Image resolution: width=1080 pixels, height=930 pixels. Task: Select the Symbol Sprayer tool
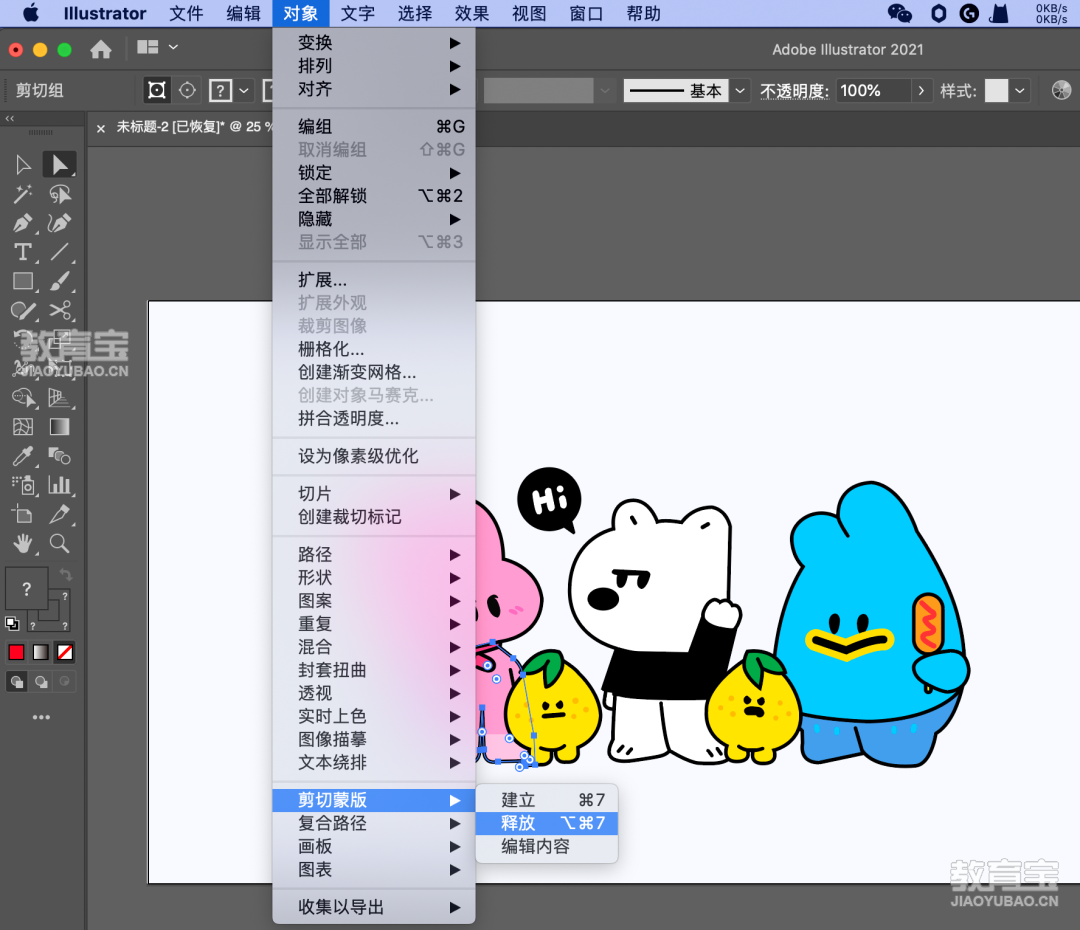coord(23,485)
